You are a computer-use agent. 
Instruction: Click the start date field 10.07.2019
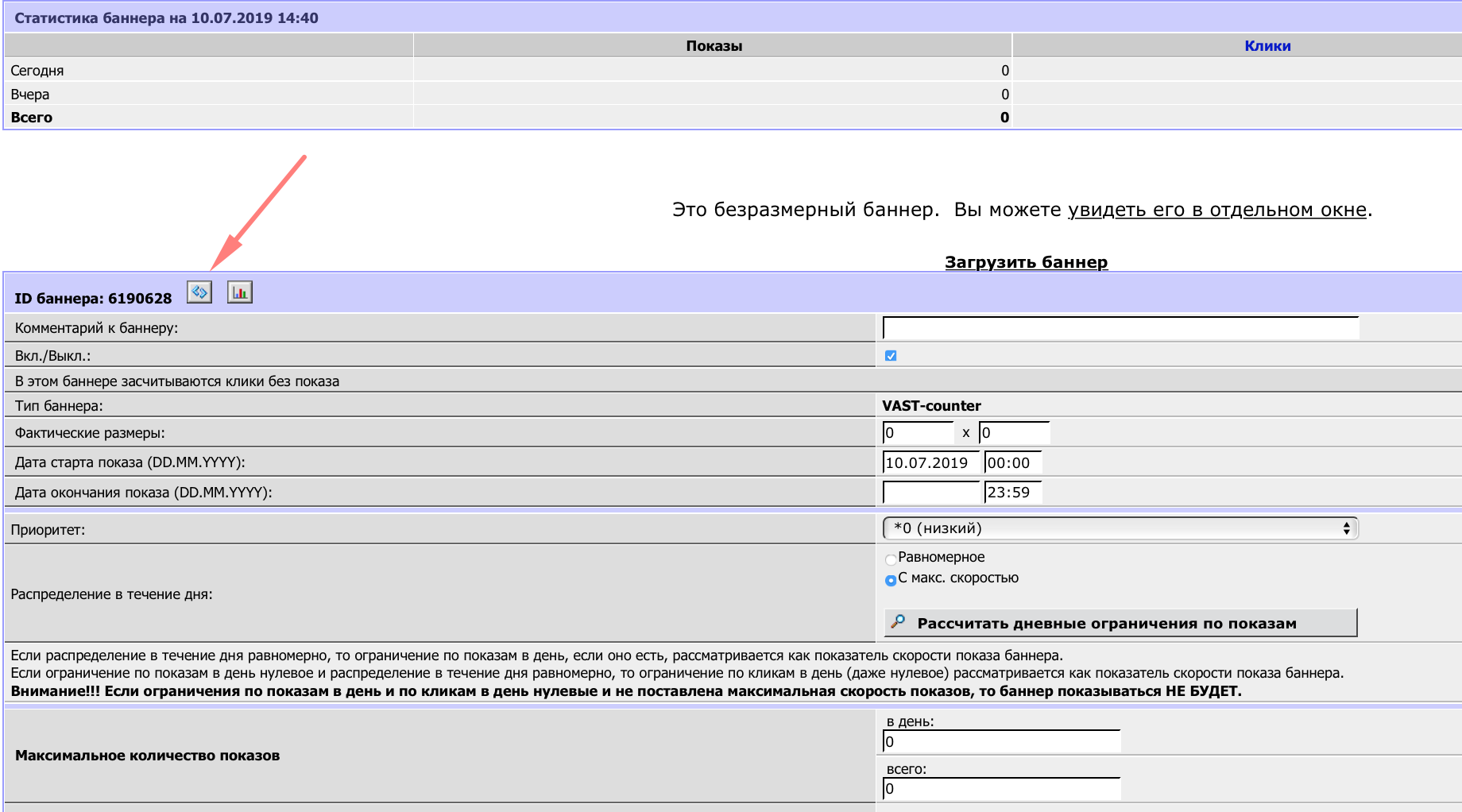[x=931, y=463]
